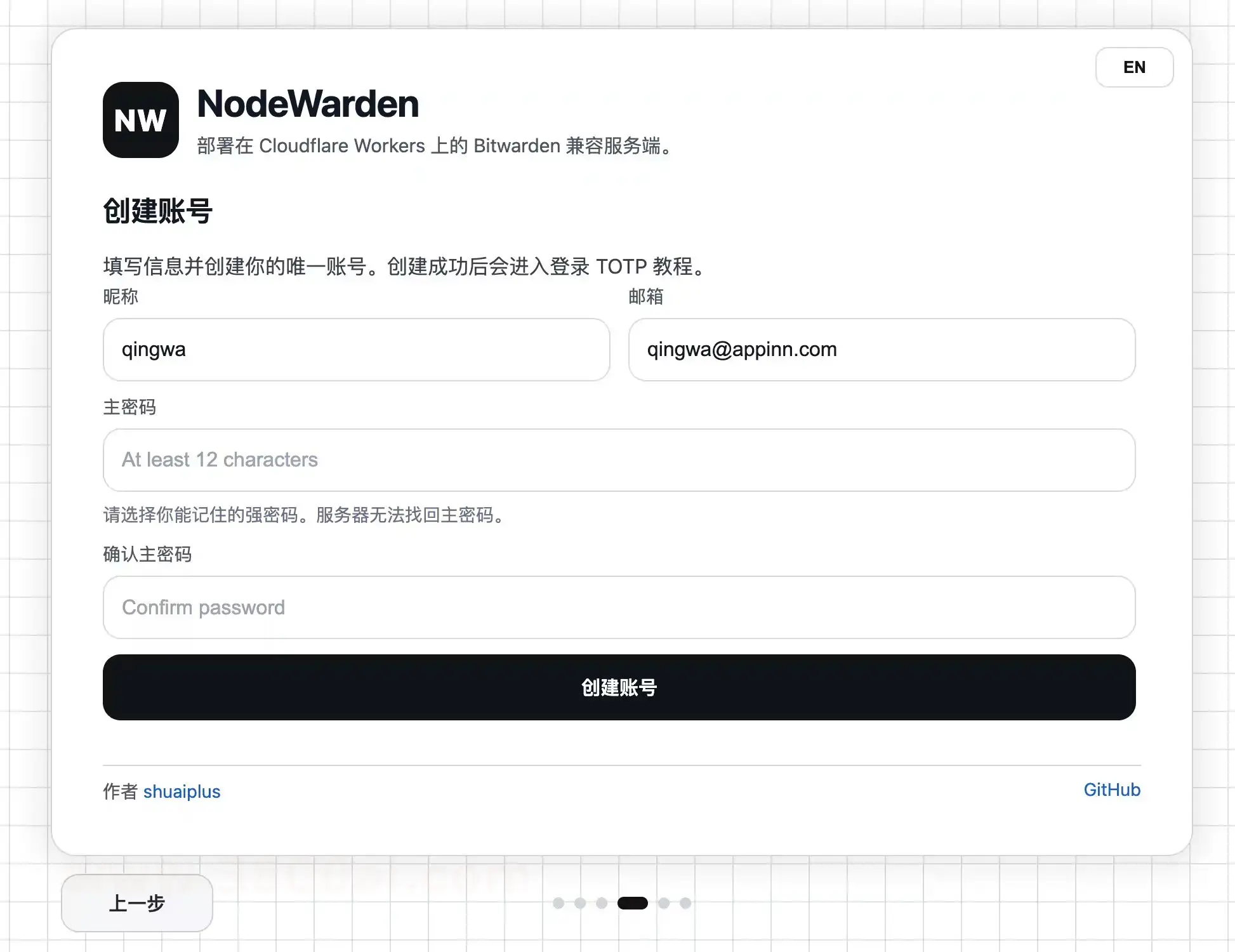This screenshot has height=952, width=1235.
Task: Click the 创建账号 section heading
Action: 157,211
